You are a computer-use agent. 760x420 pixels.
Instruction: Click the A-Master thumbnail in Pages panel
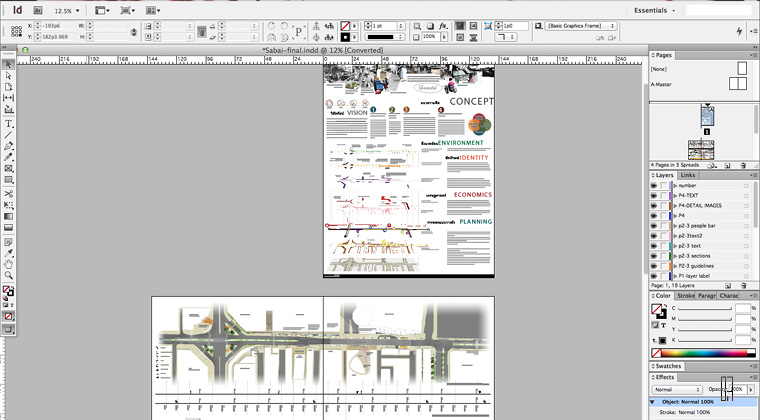(x=738, y=84)
